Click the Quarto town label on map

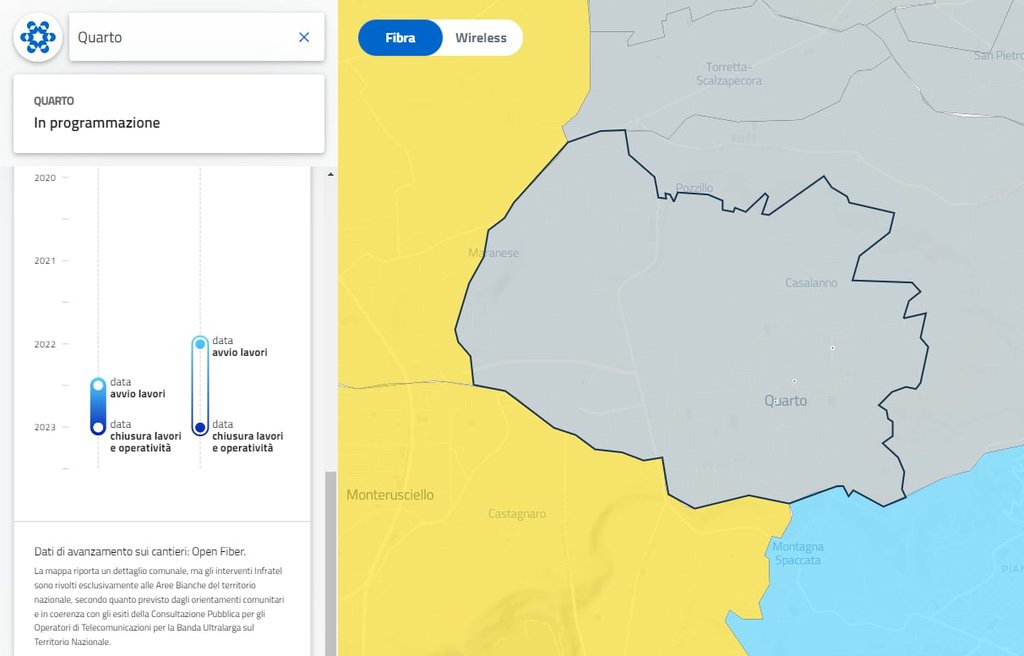pyautogui.click(x=786, y=401)
